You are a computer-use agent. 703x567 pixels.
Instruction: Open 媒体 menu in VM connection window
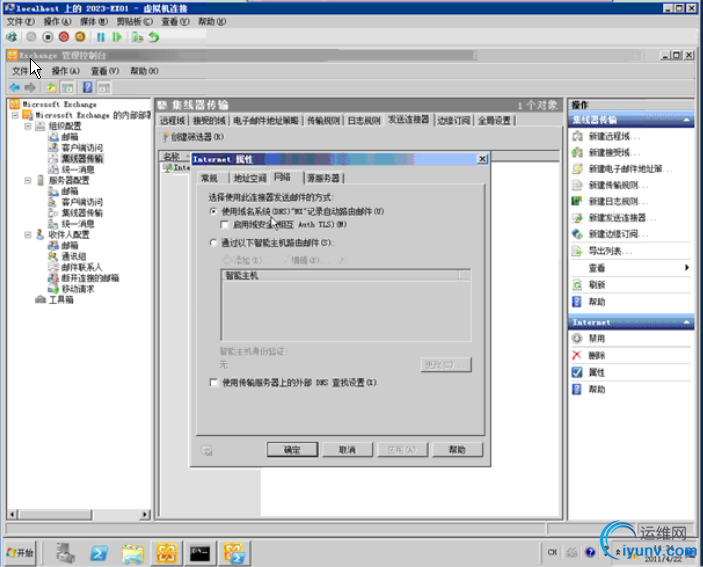coord(94,22)
